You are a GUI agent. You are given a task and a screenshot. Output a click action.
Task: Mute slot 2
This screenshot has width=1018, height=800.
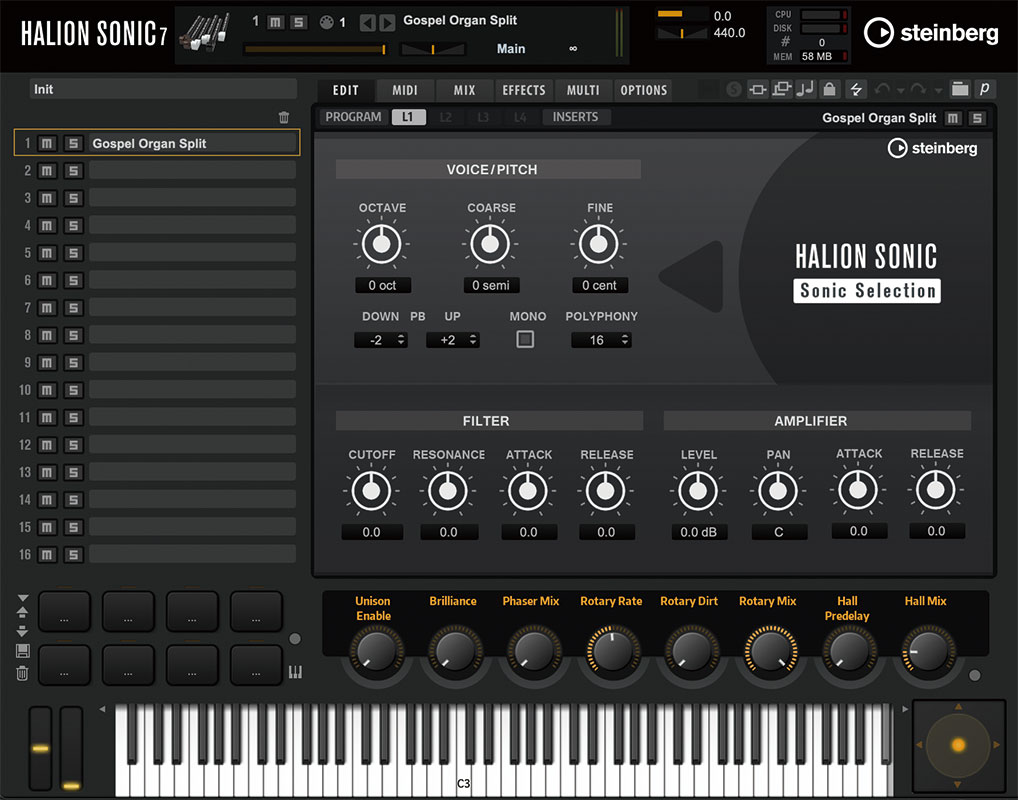(x=47, y=171)
